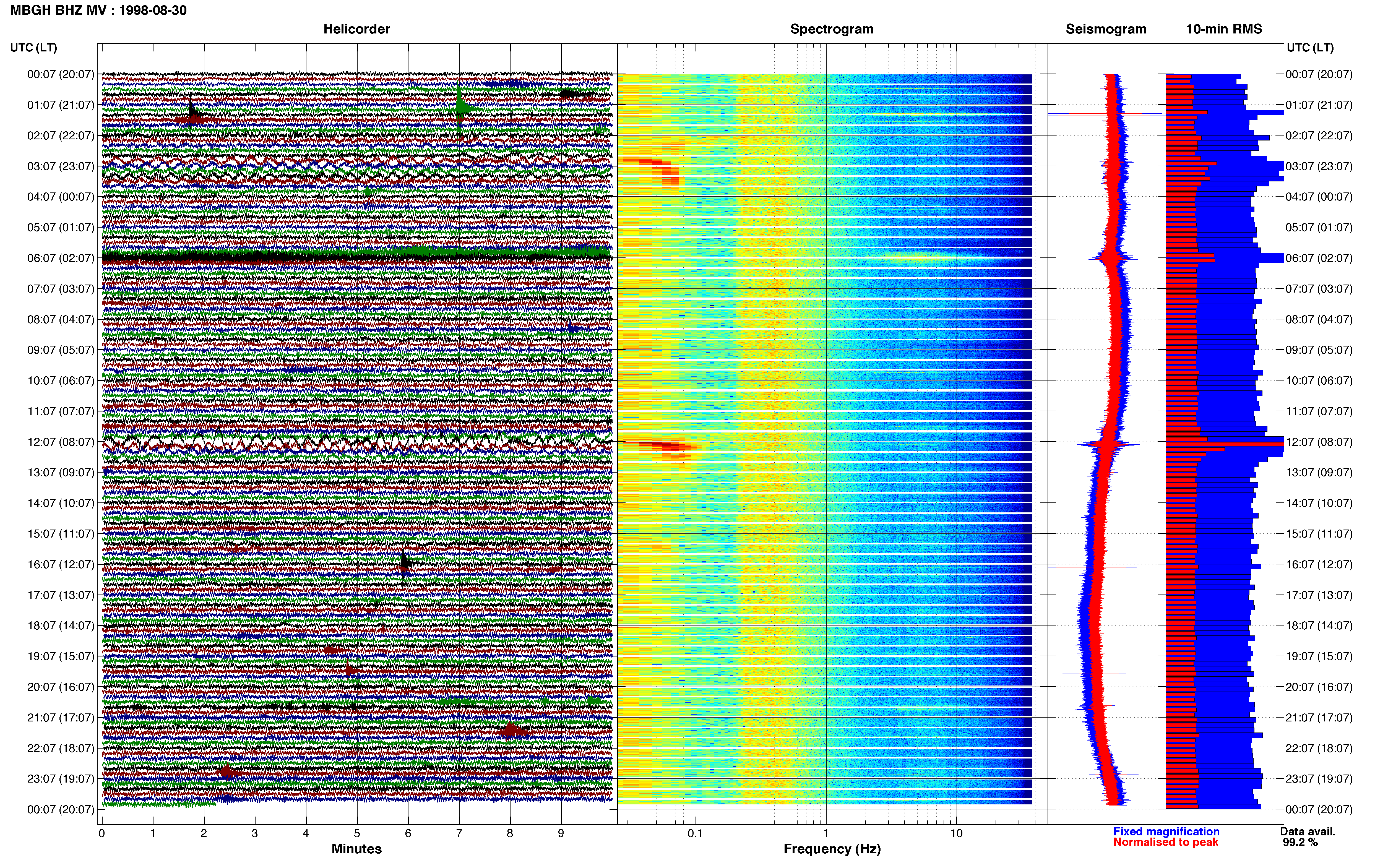This screenshot has width=1388, height=868.
Task: Click the left '00:07 (20:07)' top time label
Action: [60, 75]
